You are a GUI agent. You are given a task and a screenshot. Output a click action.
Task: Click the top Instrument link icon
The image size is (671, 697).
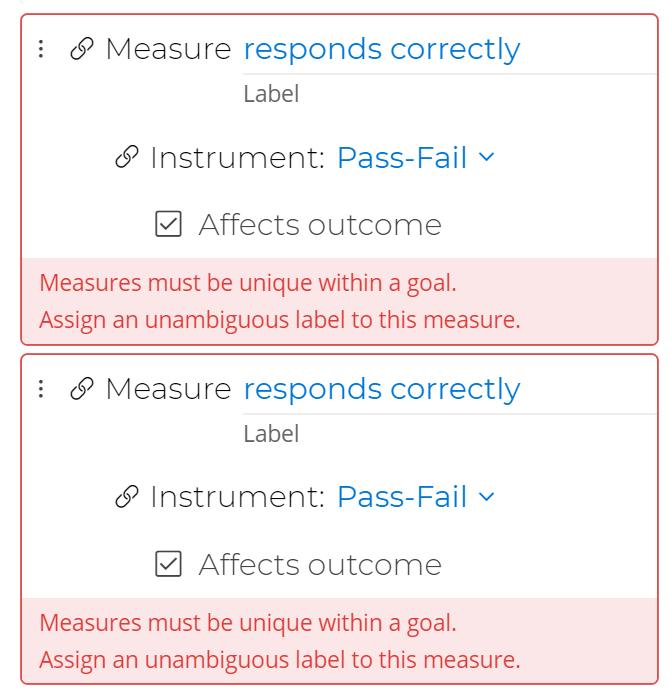point(127,158)
